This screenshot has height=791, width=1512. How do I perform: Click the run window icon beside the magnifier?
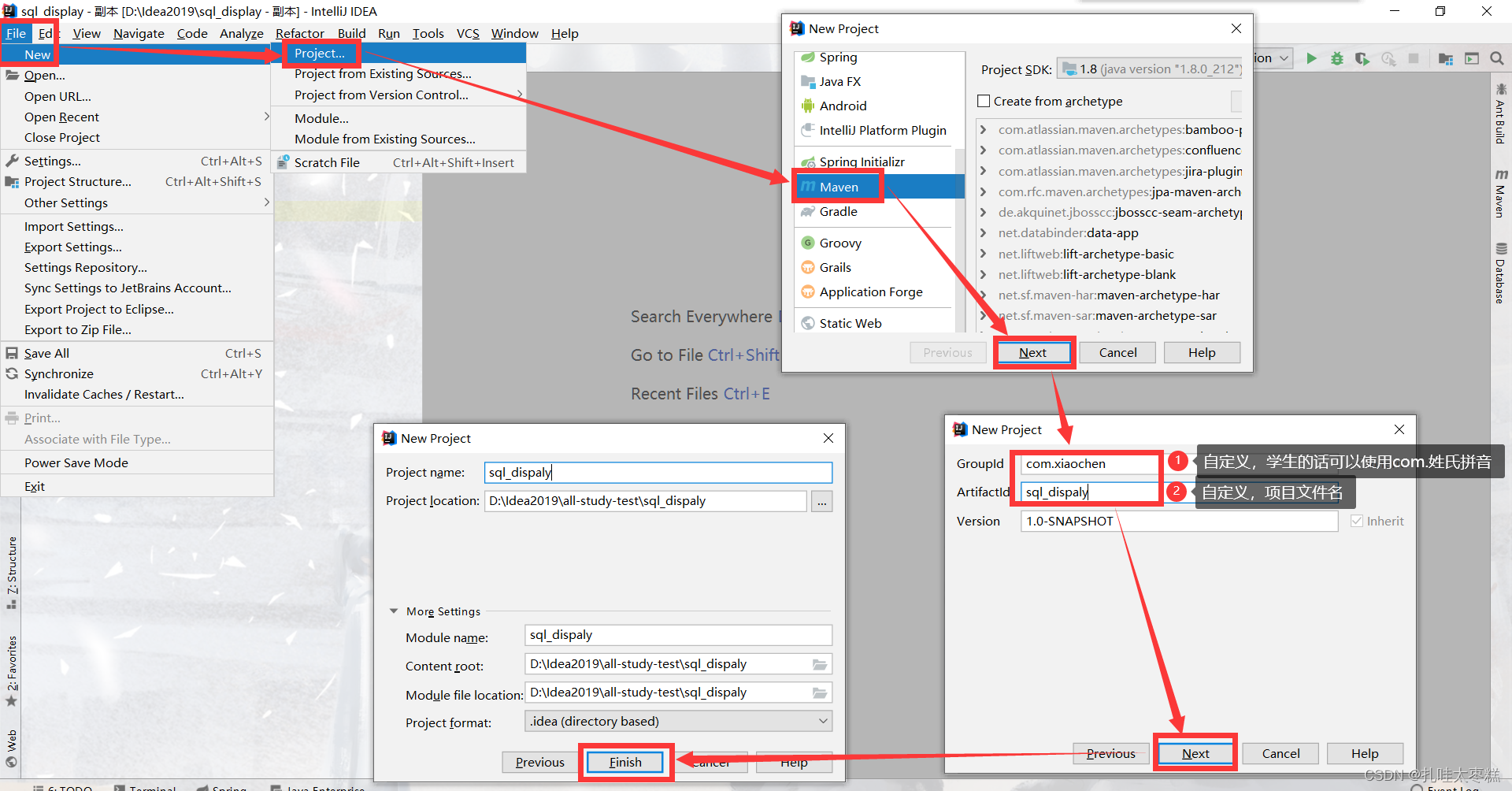(x=1471, y=58)
